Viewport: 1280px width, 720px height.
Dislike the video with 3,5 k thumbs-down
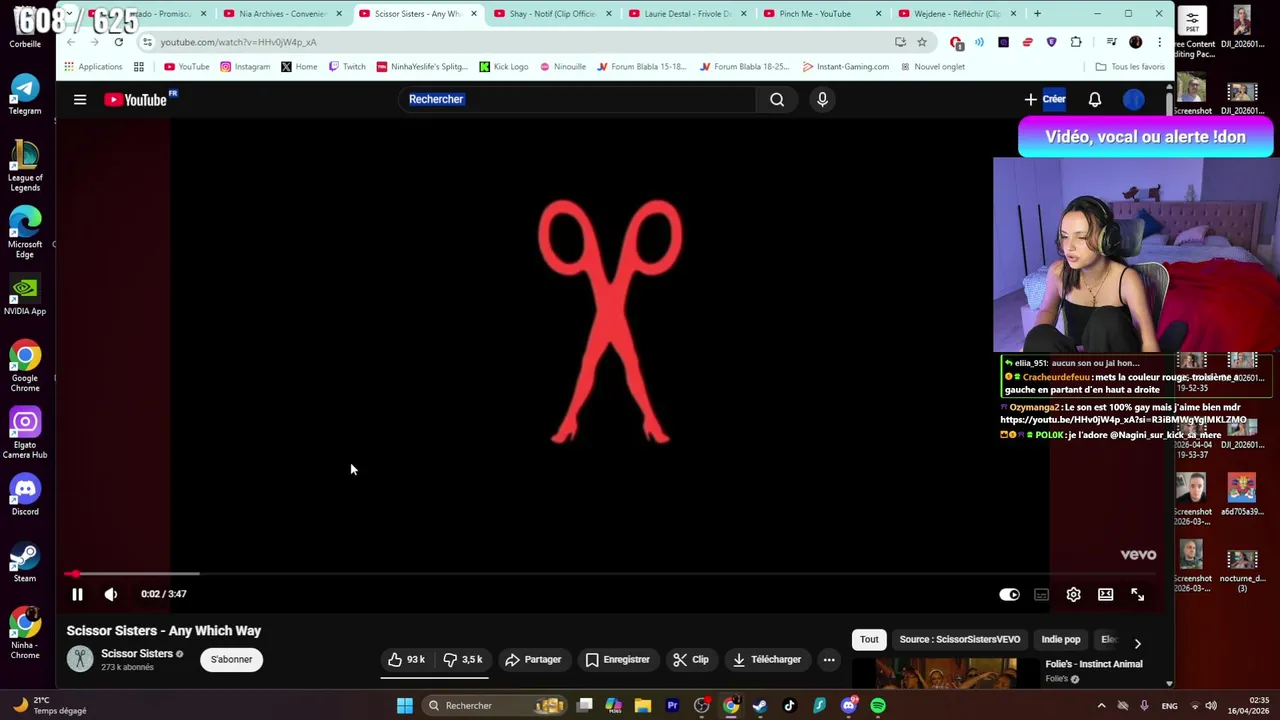(x=463, y=659)
